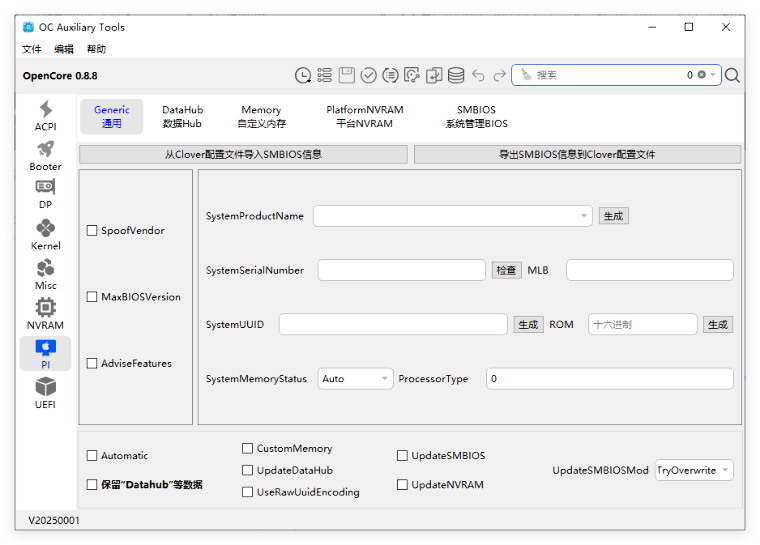
Task: Switch to the Memory 自定义内存 tab
Action: 261,116
